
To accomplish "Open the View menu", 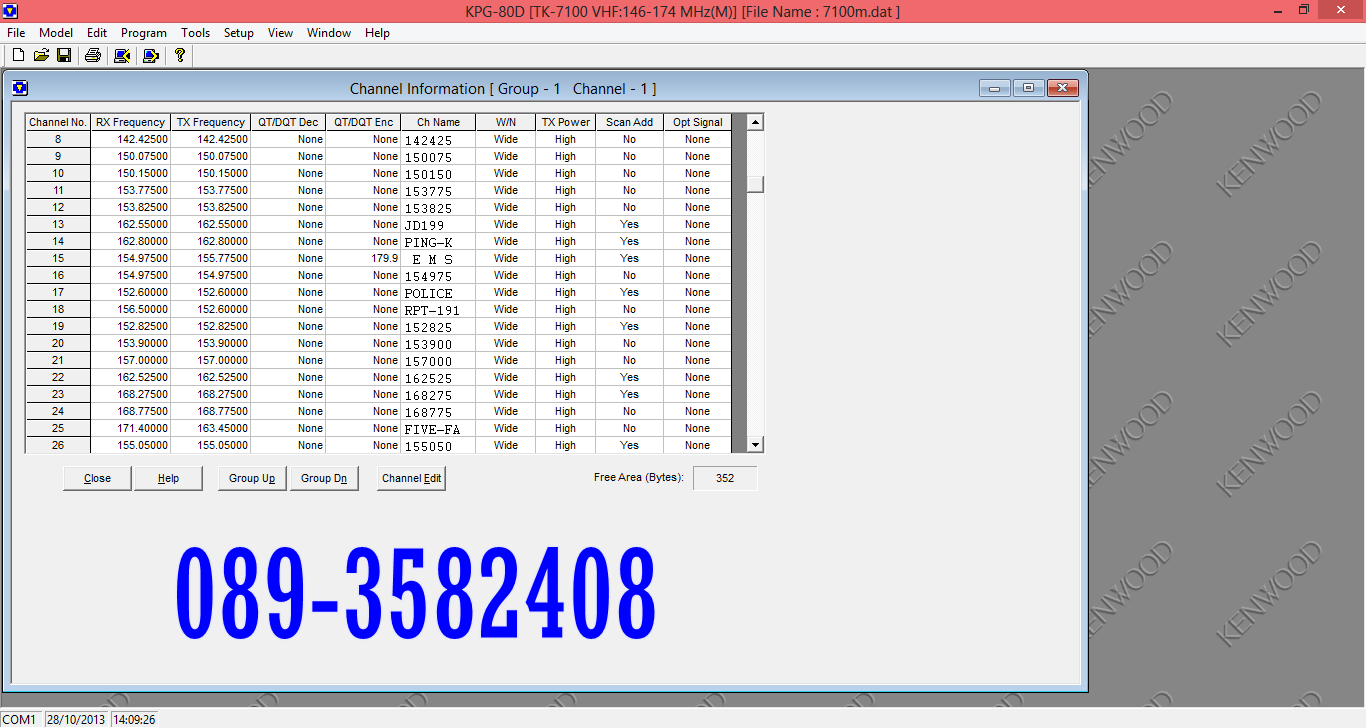I will pyautogui.click(x=281, y=33).
